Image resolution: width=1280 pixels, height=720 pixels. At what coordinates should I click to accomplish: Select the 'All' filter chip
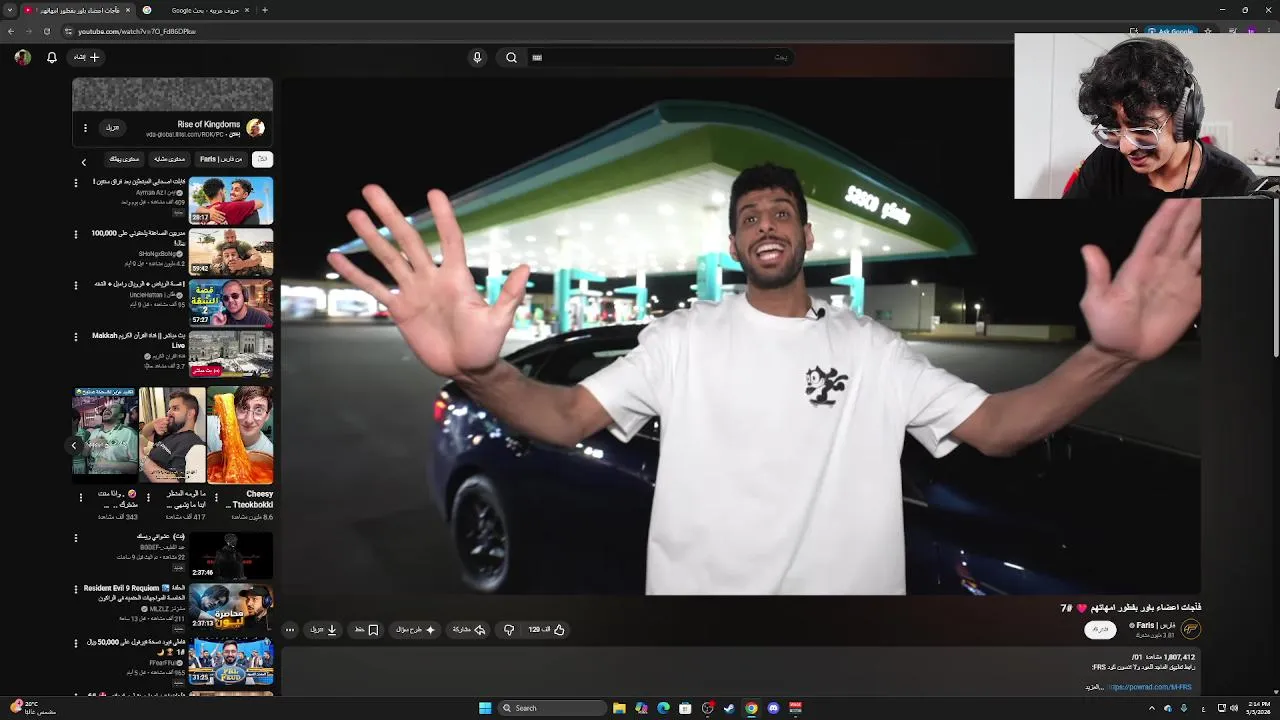(262, 159)
